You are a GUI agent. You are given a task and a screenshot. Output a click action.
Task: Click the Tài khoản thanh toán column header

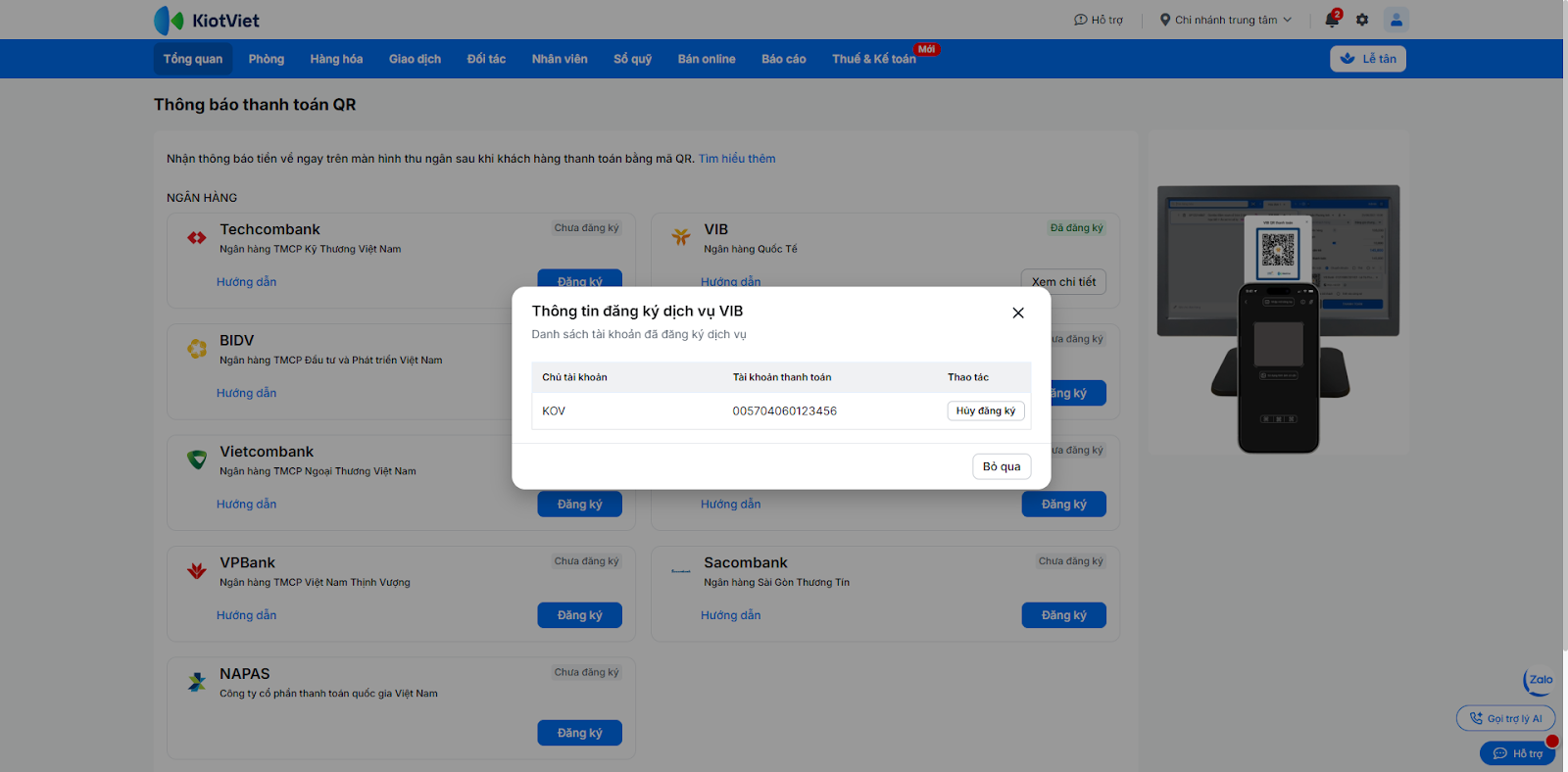782,377
